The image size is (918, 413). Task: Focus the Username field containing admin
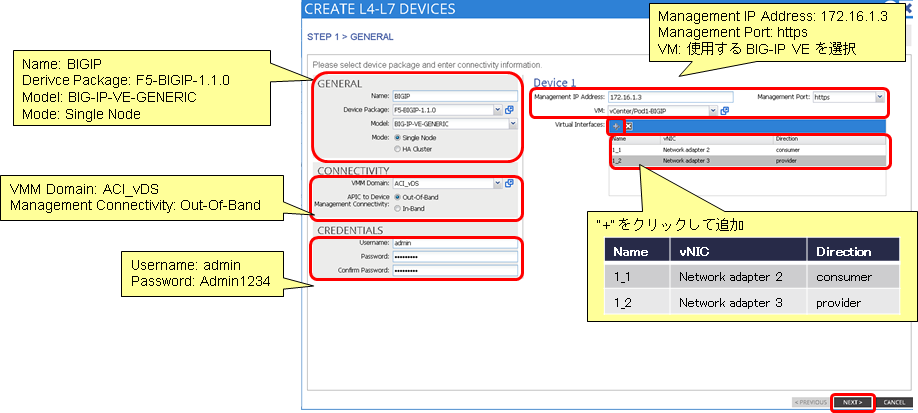[455, 243]
